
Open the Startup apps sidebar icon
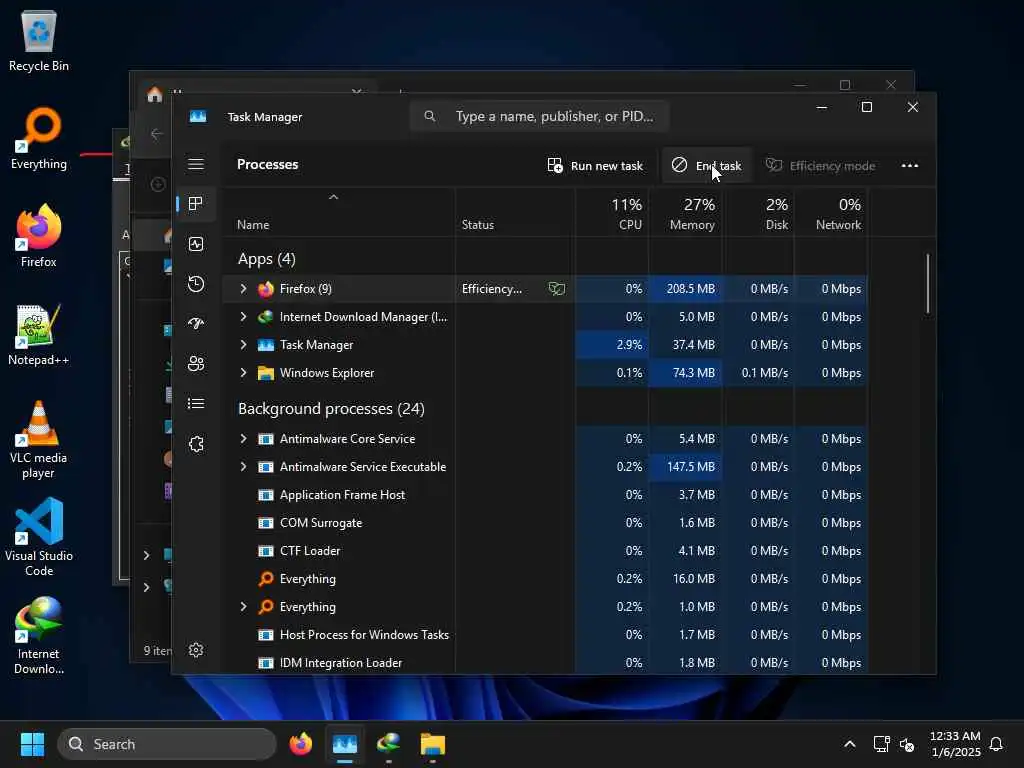point(196,323)
